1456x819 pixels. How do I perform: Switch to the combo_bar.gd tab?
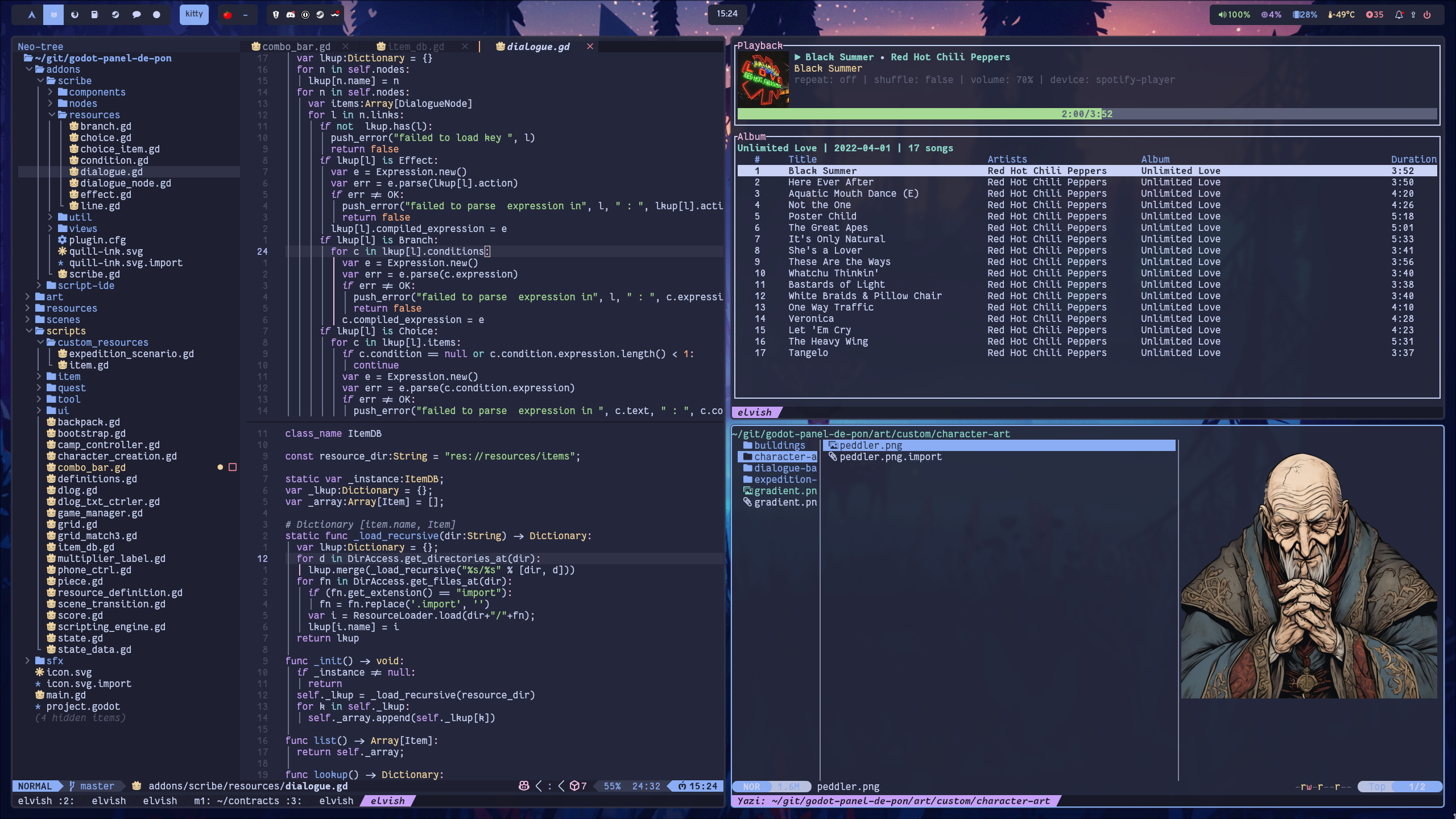click(296, 47)
